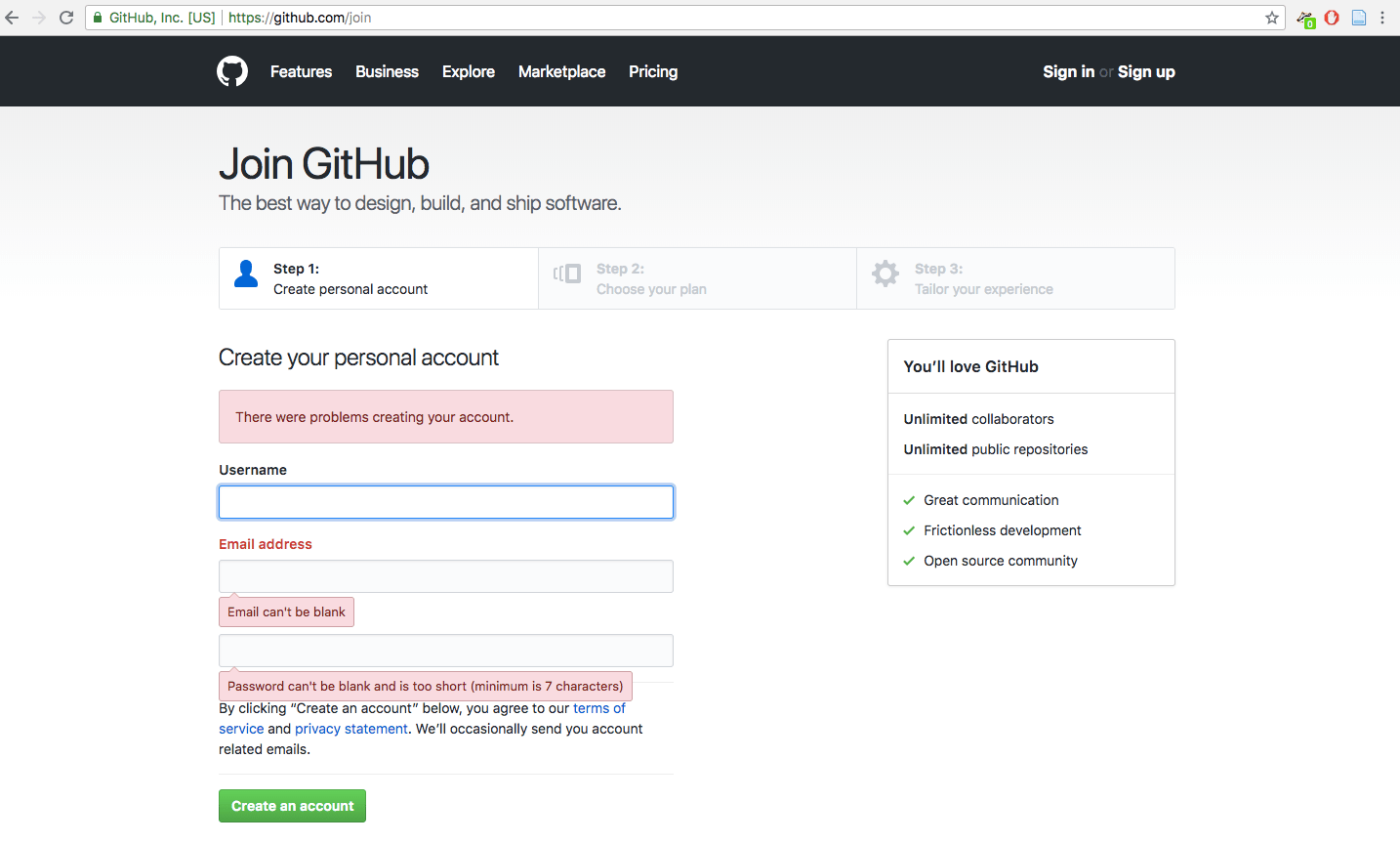
Task: Click the Unlimited public repositories text
Action: (995, 449)
